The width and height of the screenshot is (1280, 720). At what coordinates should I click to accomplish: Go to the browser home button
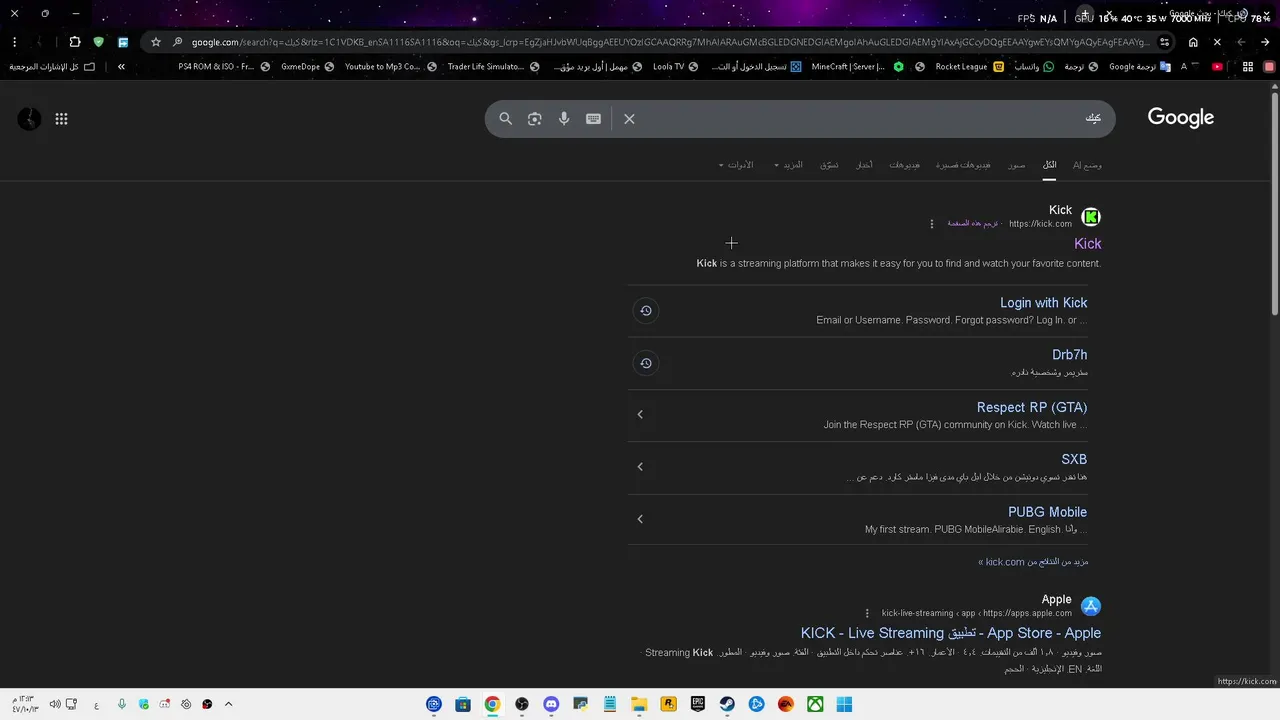1193,42
